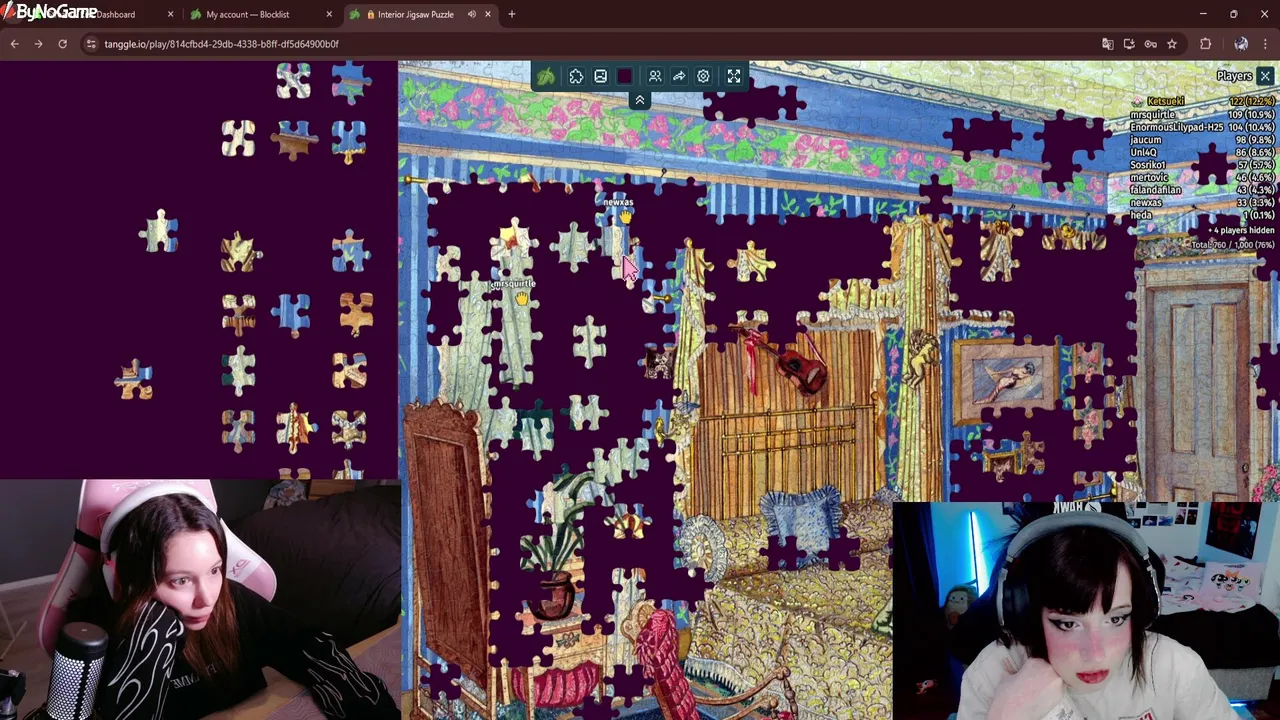Click the share arrow icon
This screenshot has height=720, width=1280.
679,76
